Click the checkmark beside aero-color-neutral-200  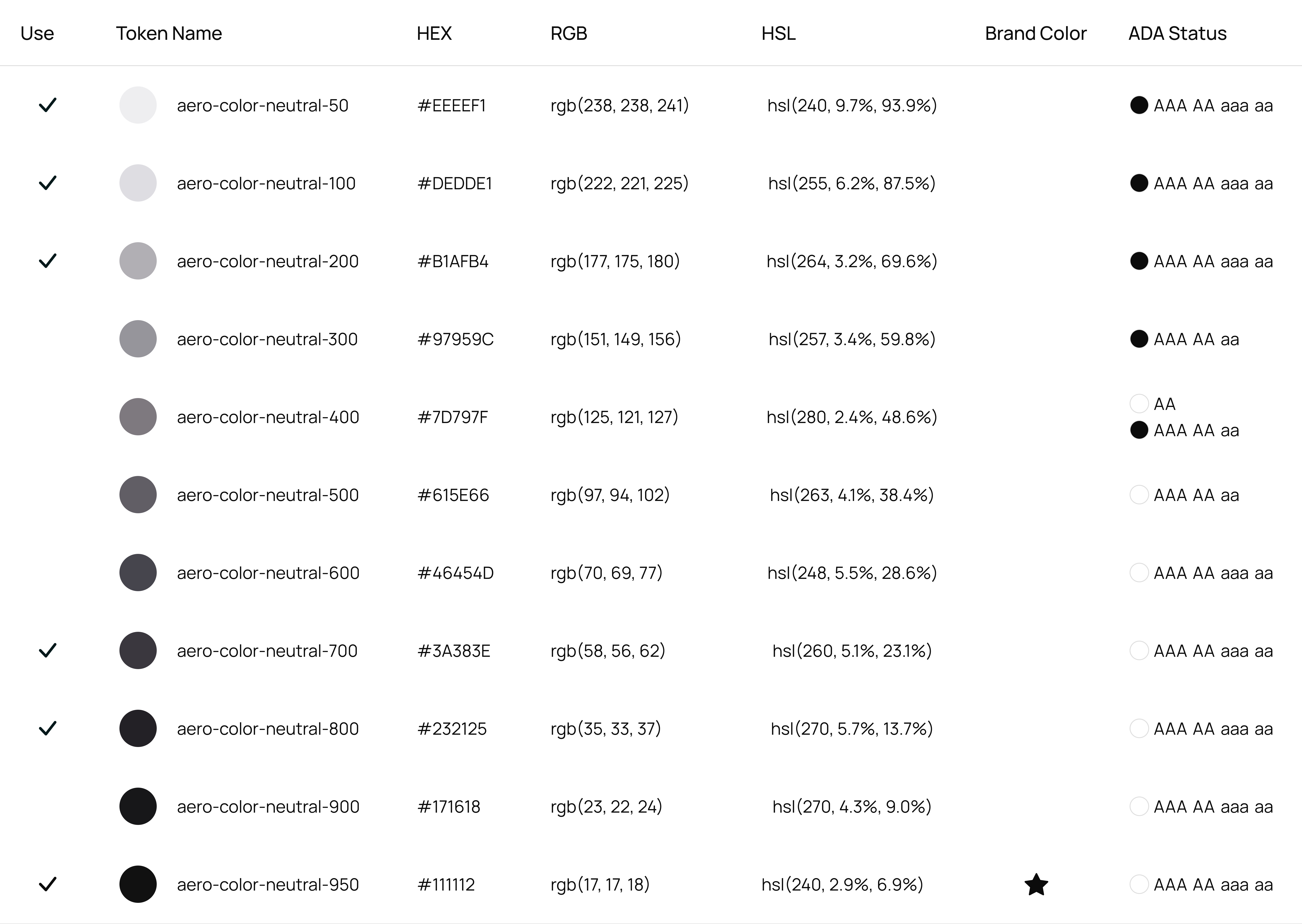(48, 261)
